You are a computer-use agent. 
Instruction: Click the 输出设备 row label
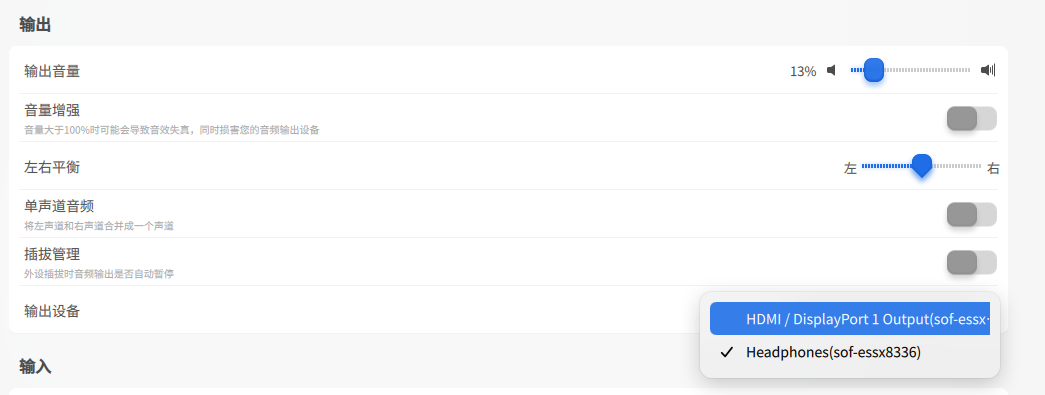[x=52, y=311]
